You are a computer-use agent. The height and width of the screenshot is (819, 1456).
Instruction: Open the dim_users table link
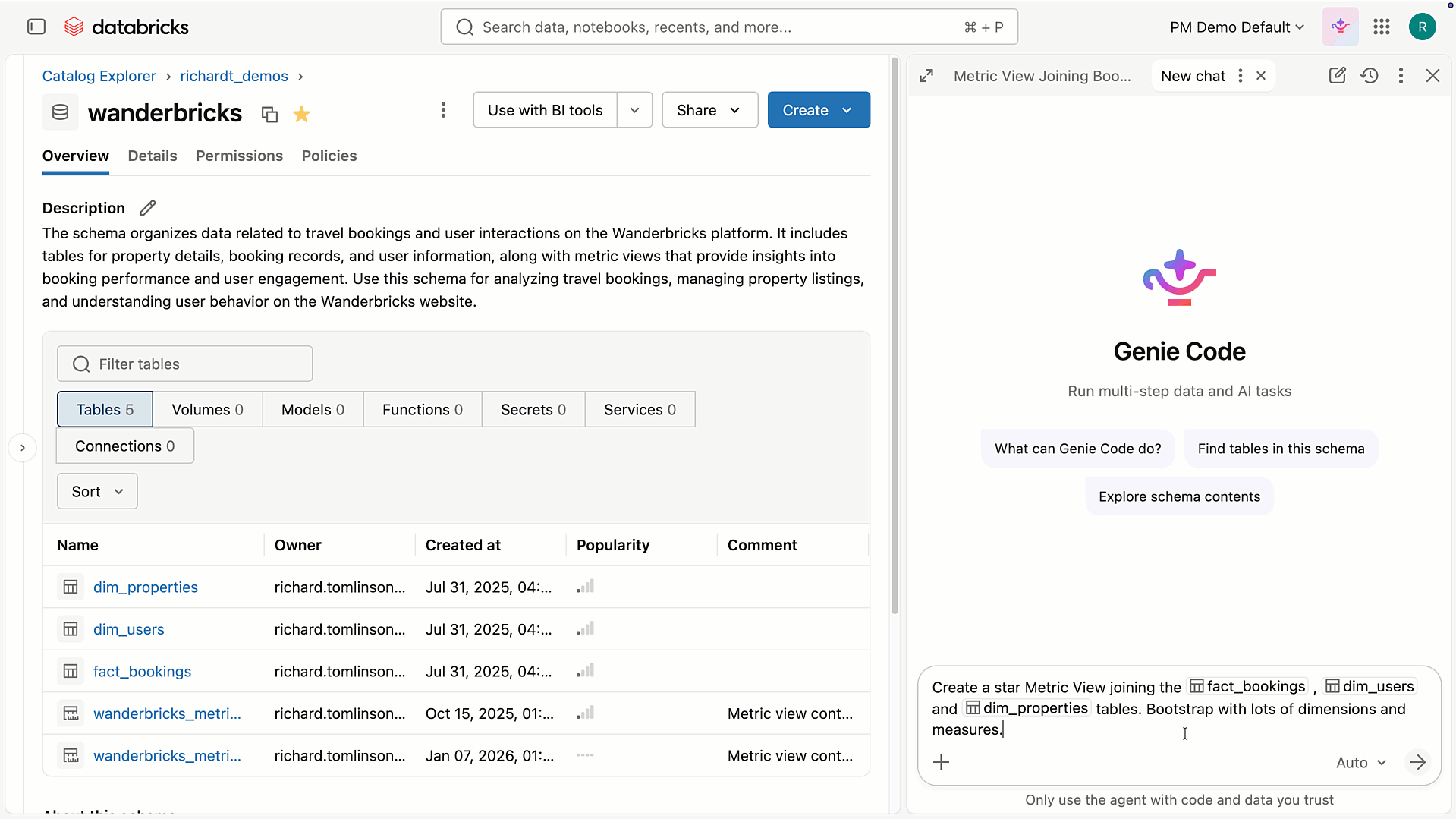click(x=129, y=629)
